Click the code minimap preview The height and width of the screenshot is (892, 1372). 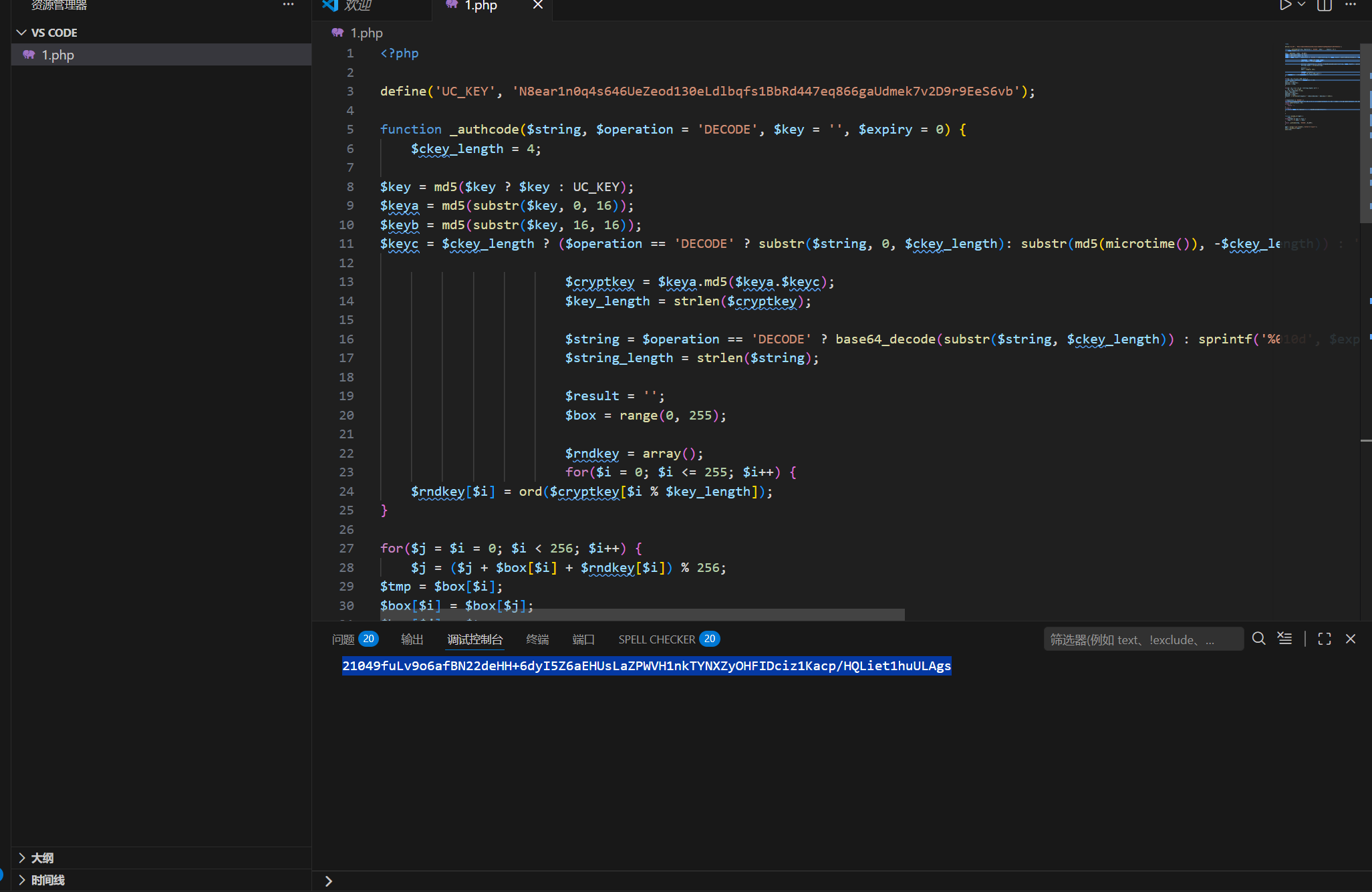(x=1321, y=87)
